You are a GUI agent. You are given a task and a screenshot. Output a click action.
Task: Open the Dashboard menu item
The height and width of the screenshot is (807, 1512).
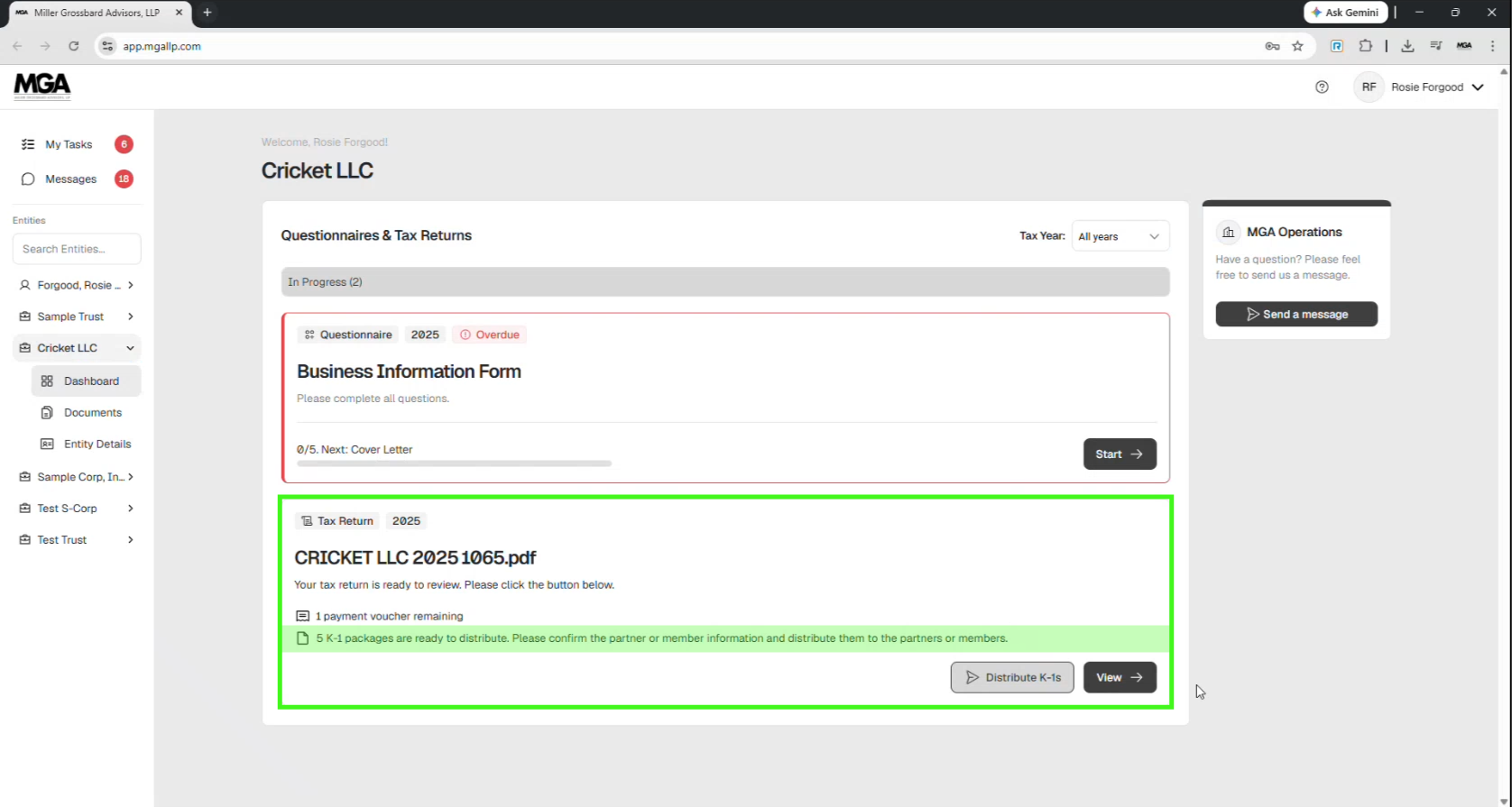[87, 381]
